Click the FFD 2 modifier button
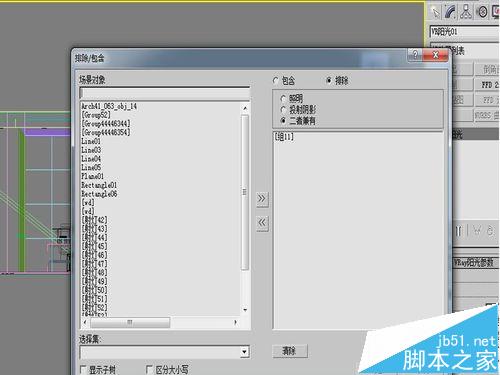Viewport: 500px width, 375px height. pyautogui.click(x=488, y=85)
